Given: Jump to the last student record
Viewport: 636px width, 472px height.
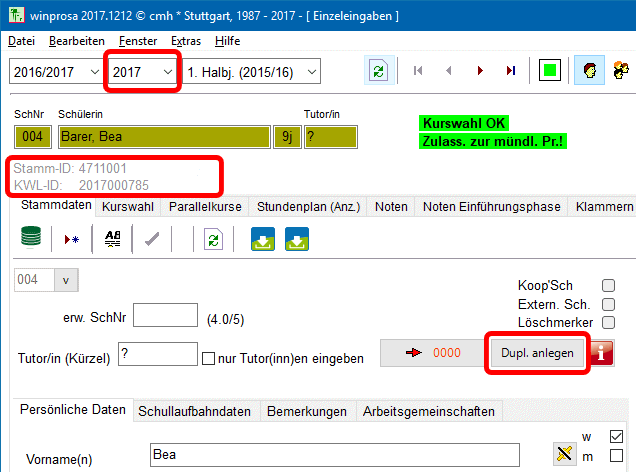Looking at the screenshot, I should tap(511, 71).
